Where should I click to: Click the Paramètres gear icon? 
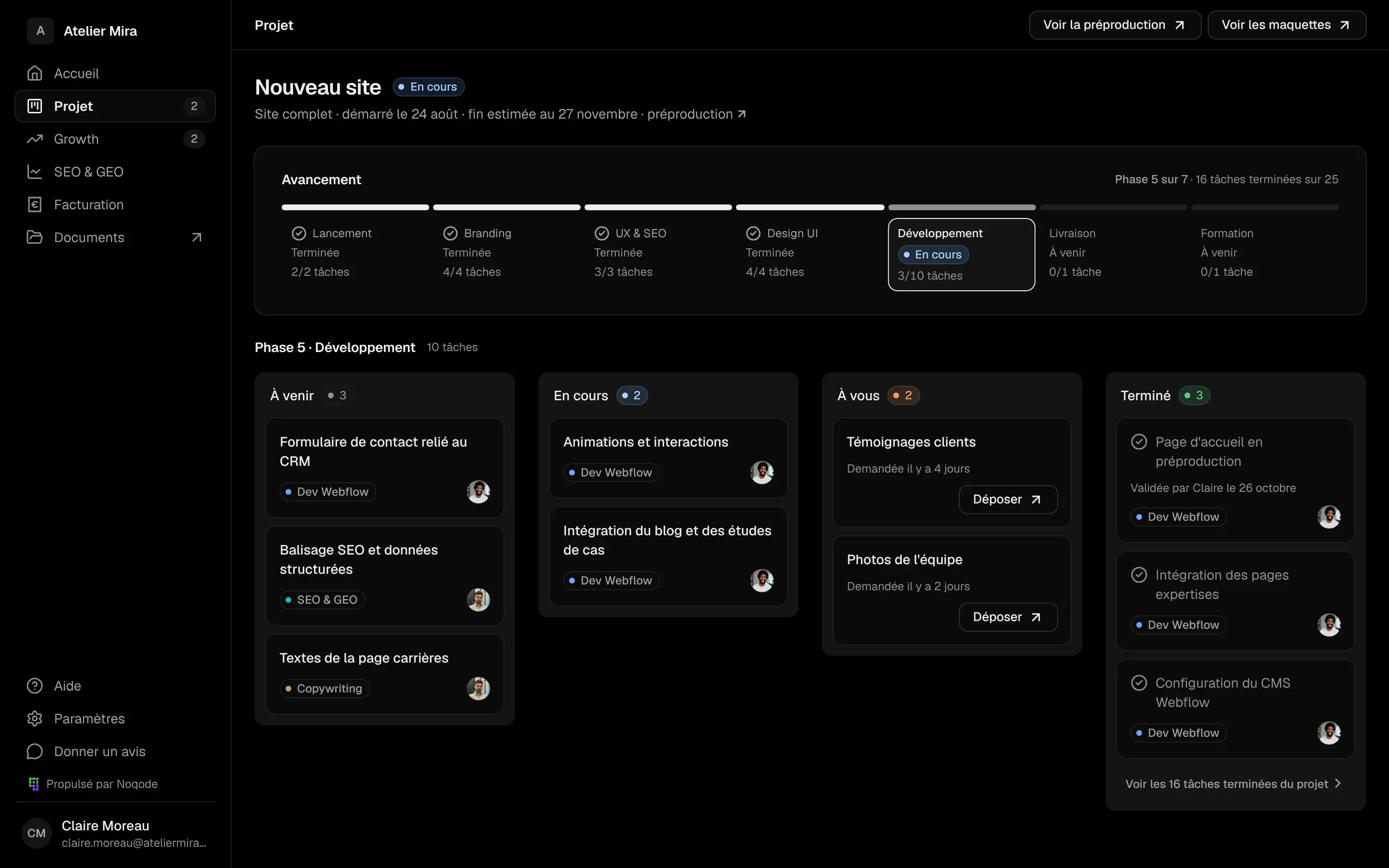pyautogui.click(x=35, y=719)
